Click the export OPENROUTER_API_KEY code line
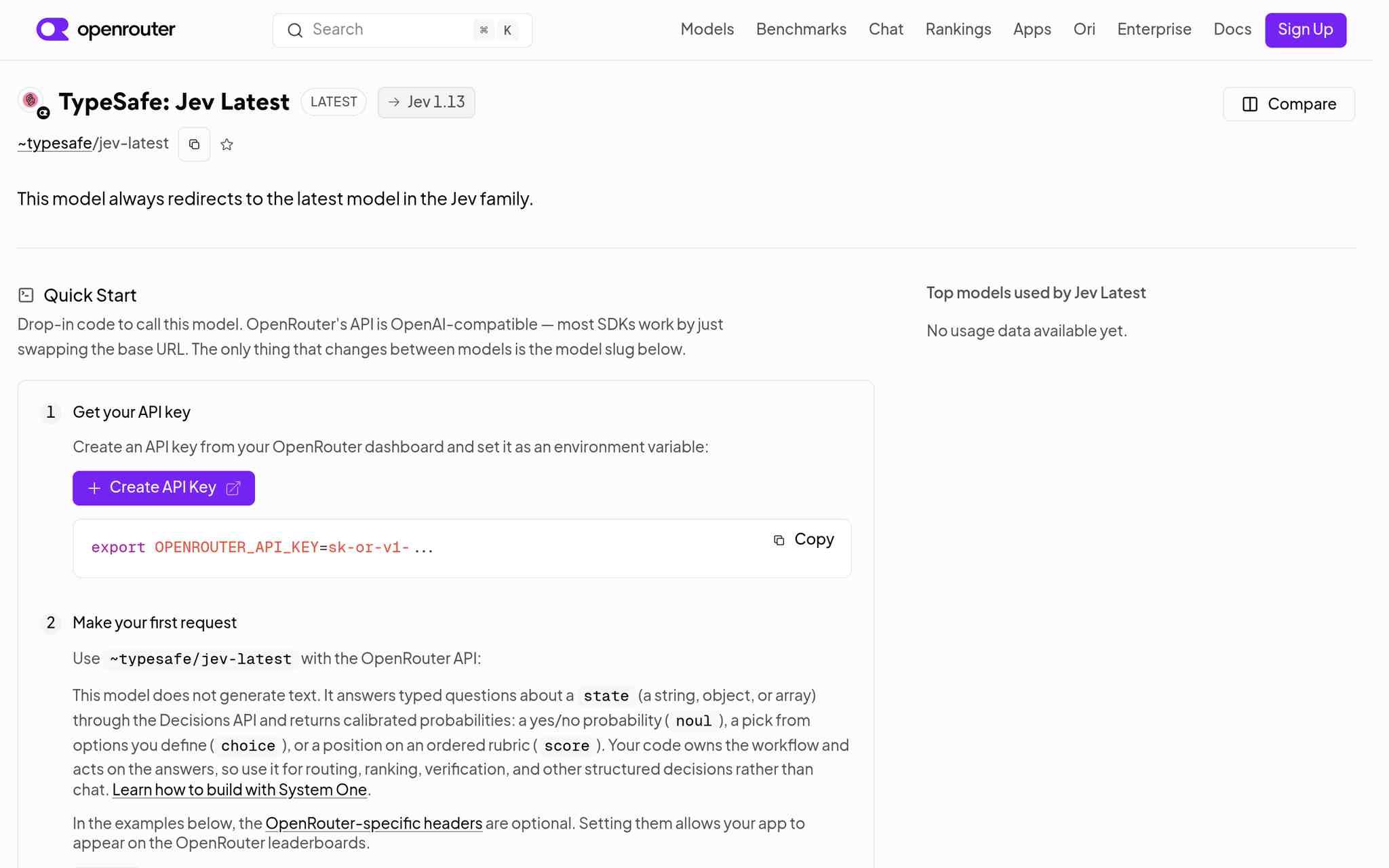1389x868 pixels. (262, 547)
